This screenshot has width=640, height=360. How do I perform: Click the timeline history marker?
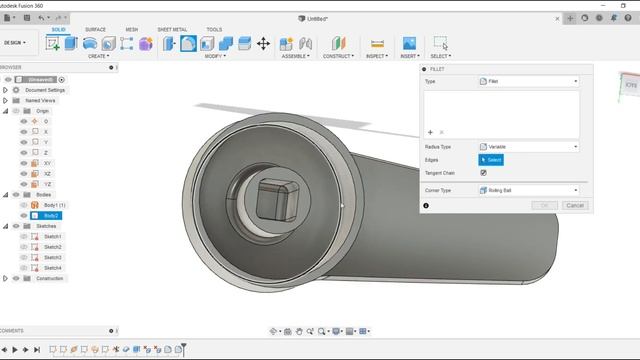pos(184,349)
